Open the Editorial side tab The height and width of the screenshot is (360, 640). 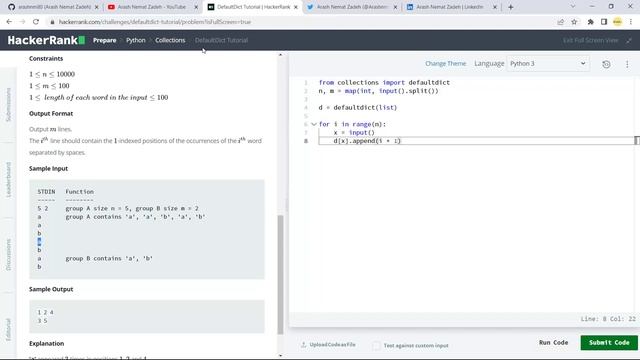pyautogui.click(x=8, y=330)
